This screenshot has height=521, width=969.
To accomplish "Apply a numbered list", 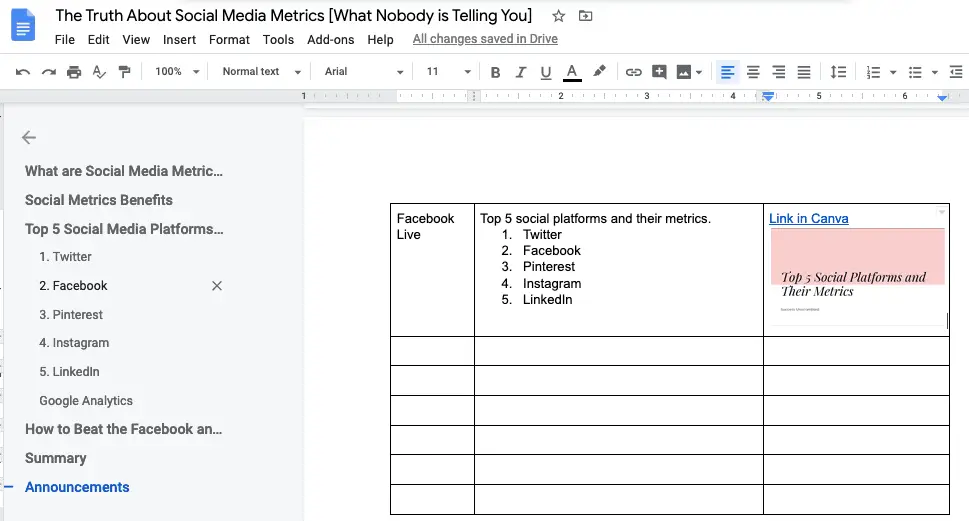I will click(x=873, y=72).
